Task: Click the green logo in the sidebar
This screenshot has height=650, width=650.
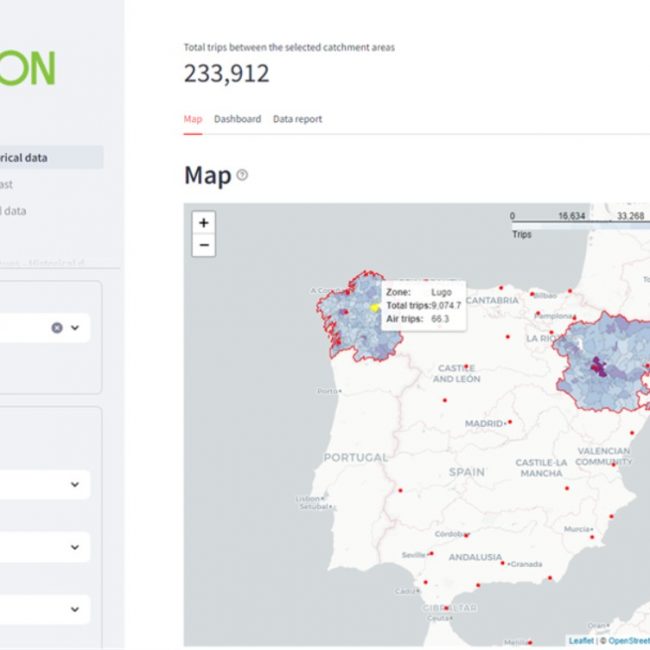Action: coord(28,68)
